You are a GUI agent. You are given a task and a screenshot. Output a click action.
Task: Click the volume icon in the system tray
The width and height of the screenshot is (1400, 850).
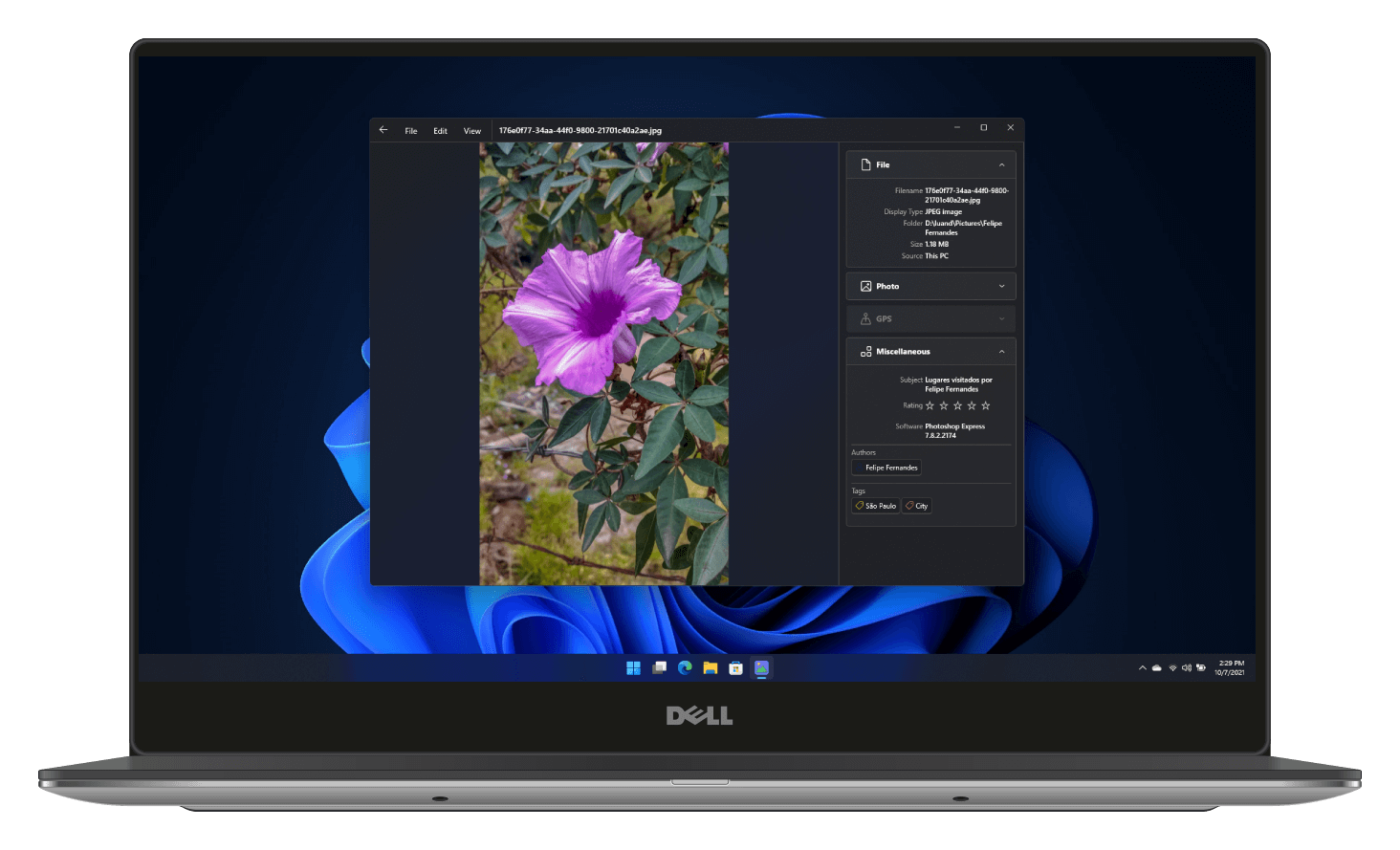(1186, 667)
